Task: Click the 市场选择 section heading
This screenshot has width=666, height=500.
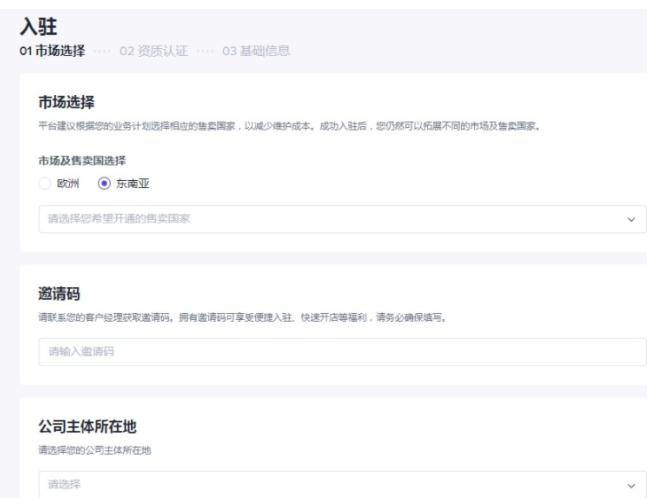Action: 65,104
